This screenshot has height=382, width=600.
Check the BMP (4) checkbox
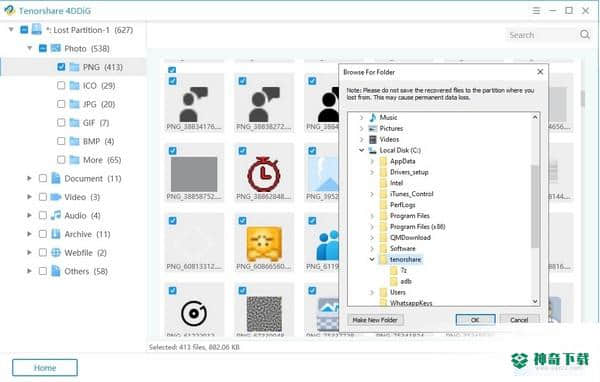[x=61, y=141]
